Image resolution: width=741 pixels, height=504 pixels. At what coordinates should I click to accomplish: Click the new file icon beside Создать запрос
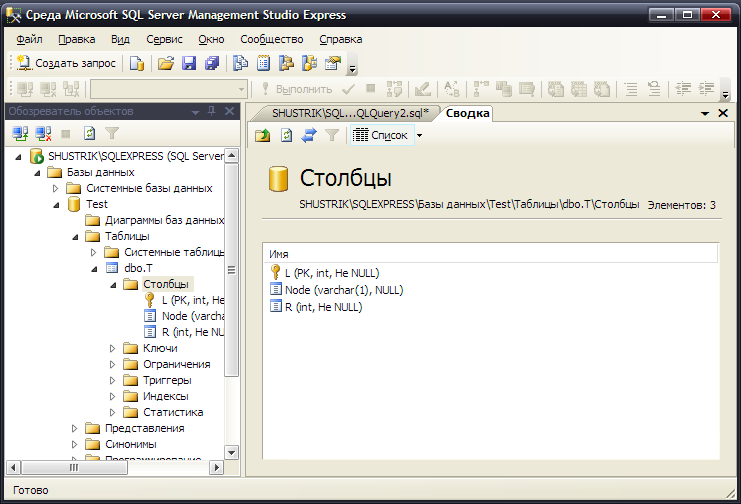coord(137,63)
